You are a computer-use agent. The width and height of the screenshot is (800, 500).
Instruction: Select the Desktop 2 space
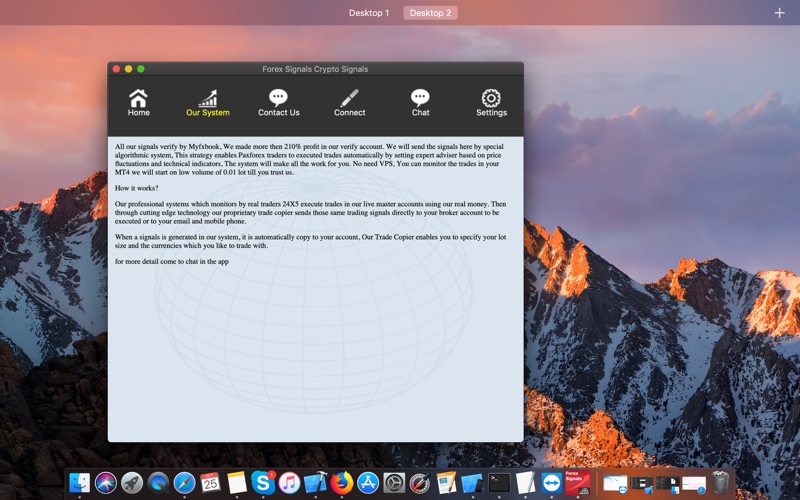[430, 13]
